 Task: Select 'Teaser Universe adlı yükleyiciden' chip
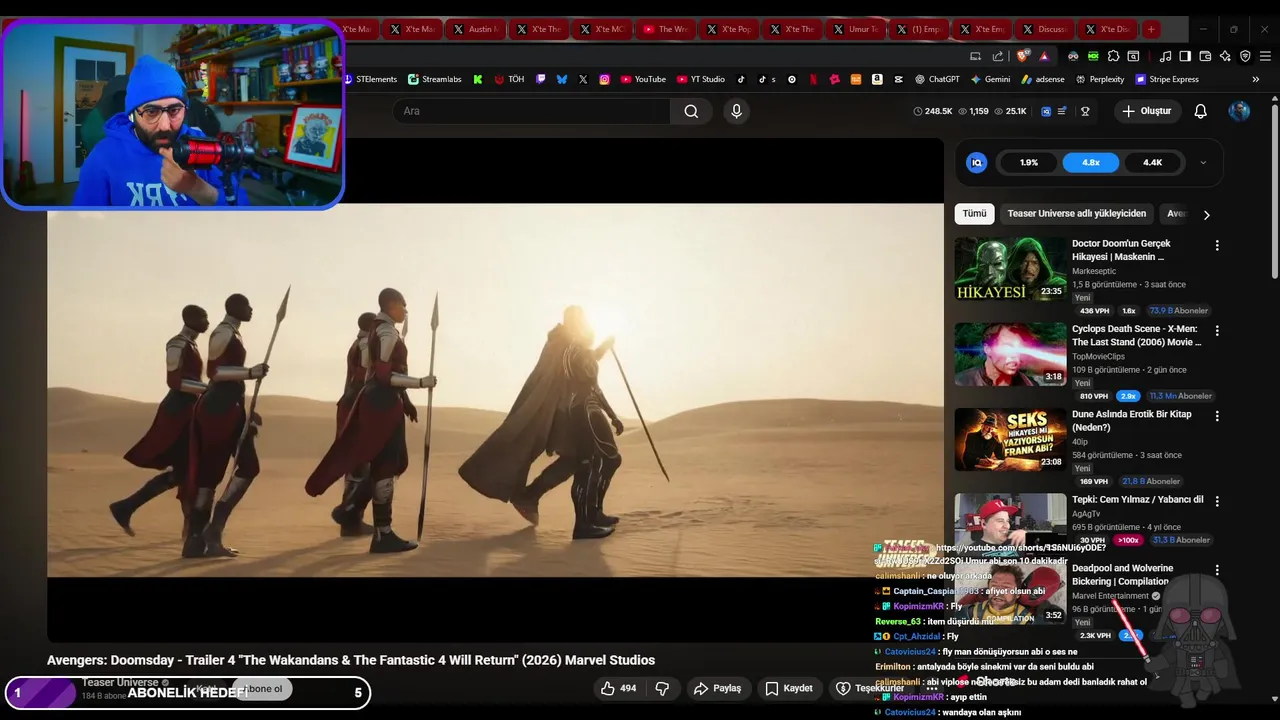(x=1077, y=213)
